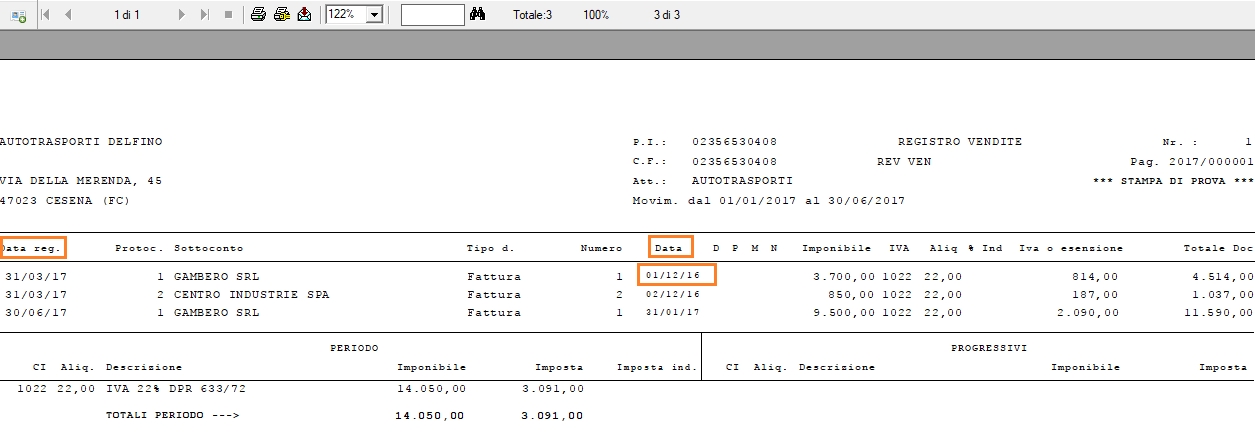Click the 187,00 VAT amount
Viewport: 1255px width, 447px height.
(1096, 295)
